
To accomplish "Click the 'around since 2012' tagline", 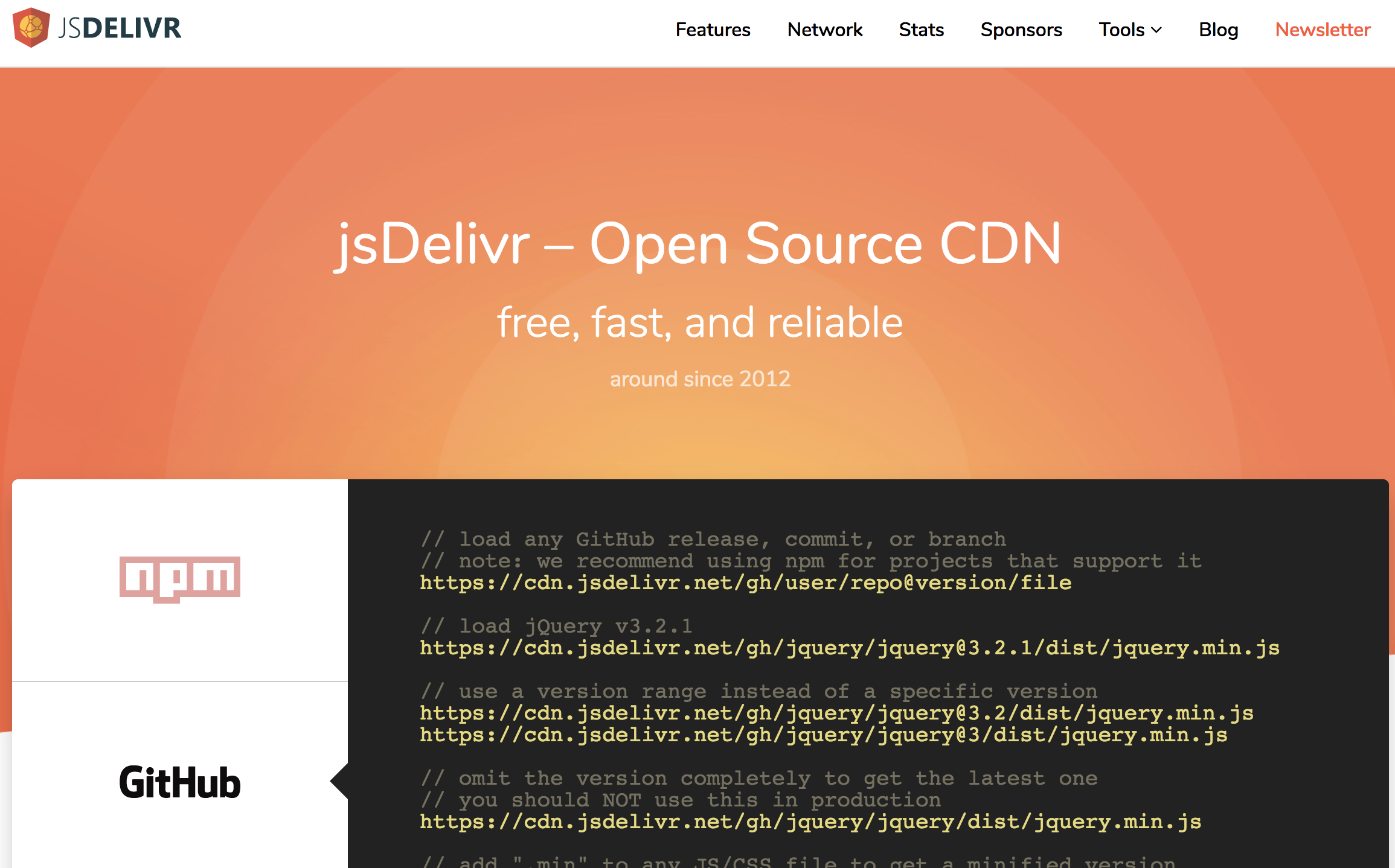I will (699, 378).
